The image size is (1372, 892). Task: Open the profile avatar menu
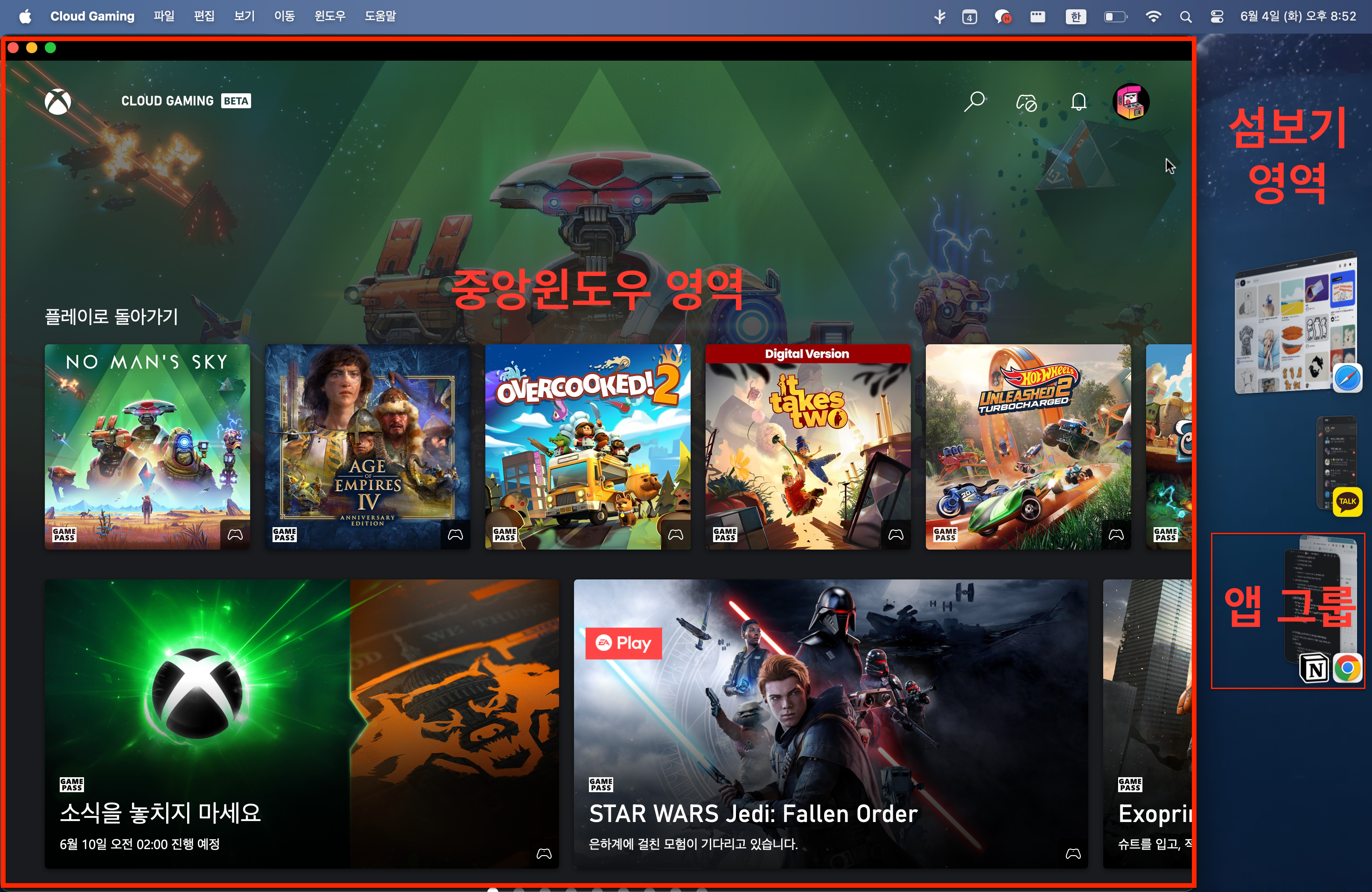coord(1130,102)
